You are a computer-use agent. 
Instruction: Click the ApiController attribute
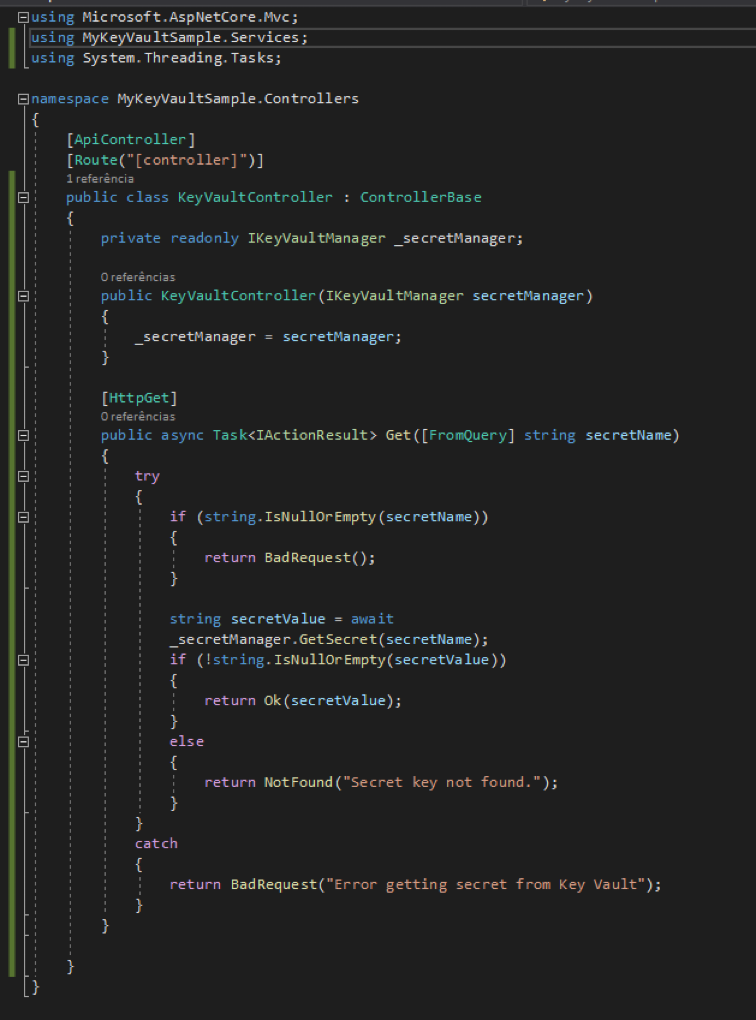130,139
